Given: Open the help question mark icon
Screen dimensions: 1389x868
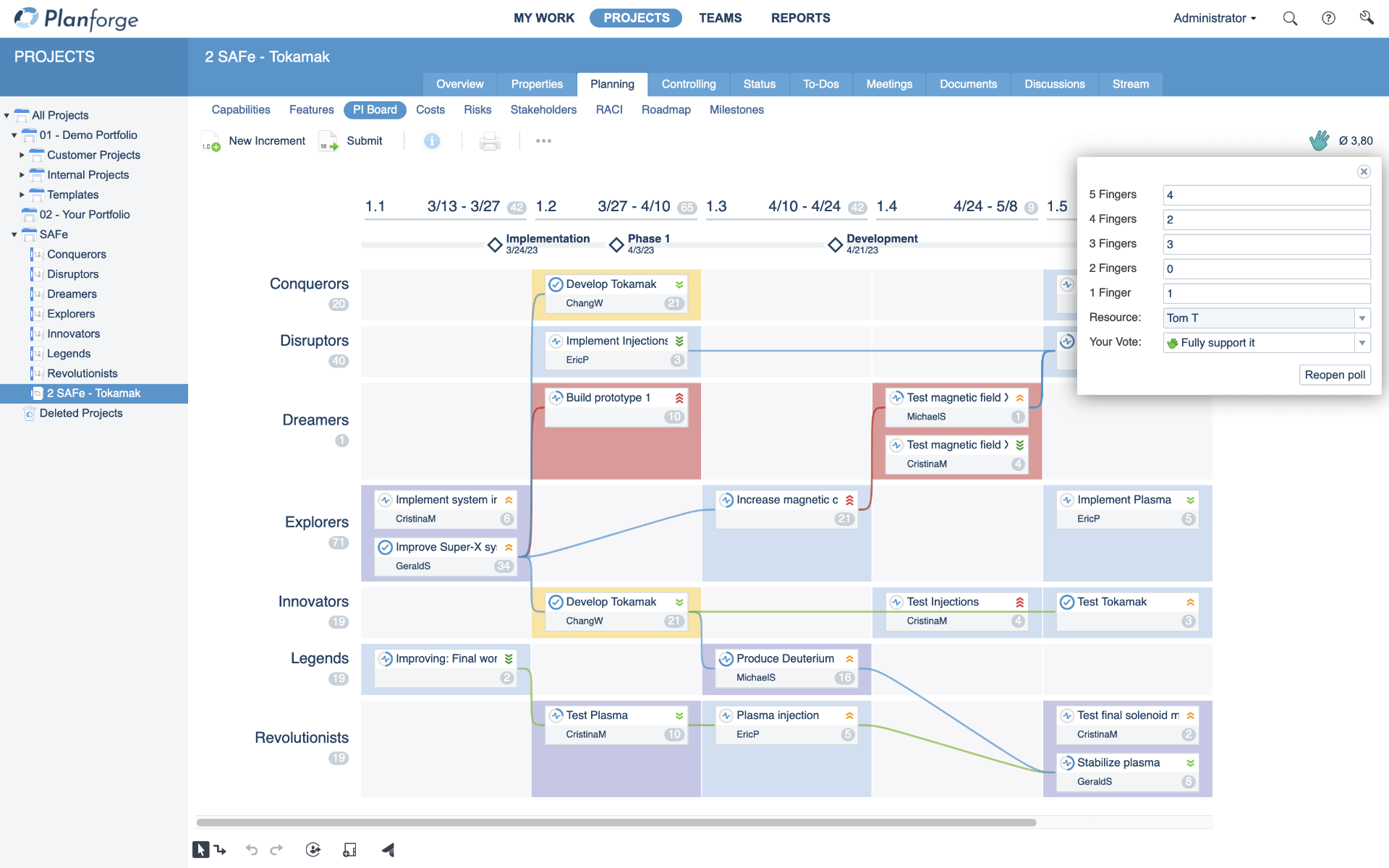Looking at the screenshot, I should (1328, 18).
